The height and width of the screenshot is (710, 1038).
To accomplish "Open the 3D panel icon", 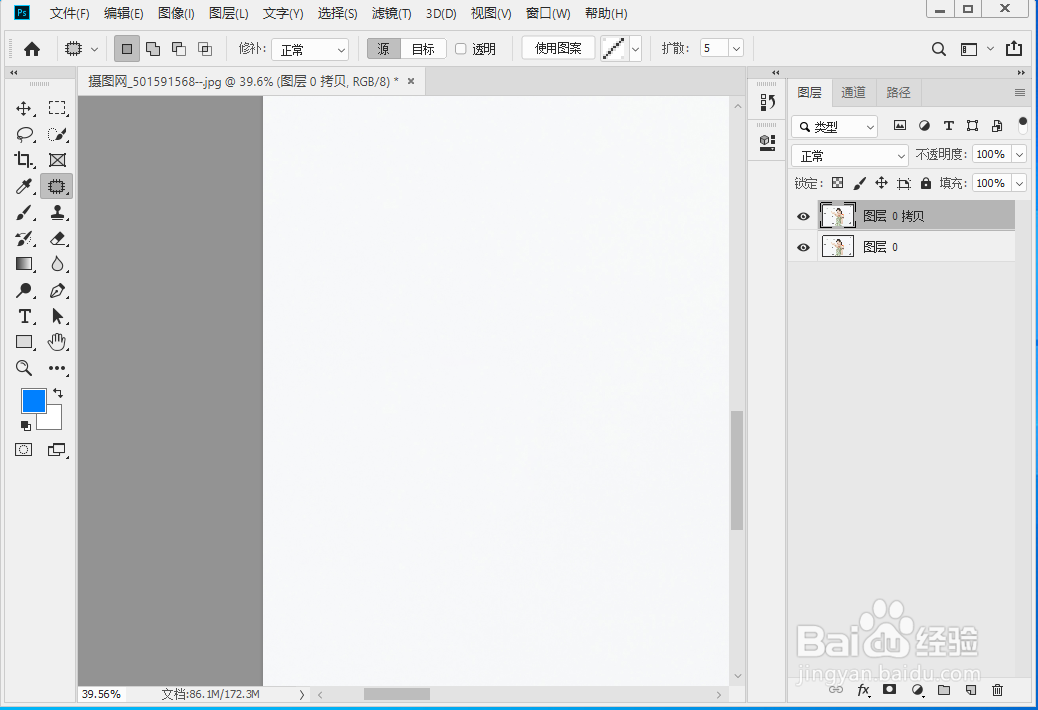I will pos(767,142).
